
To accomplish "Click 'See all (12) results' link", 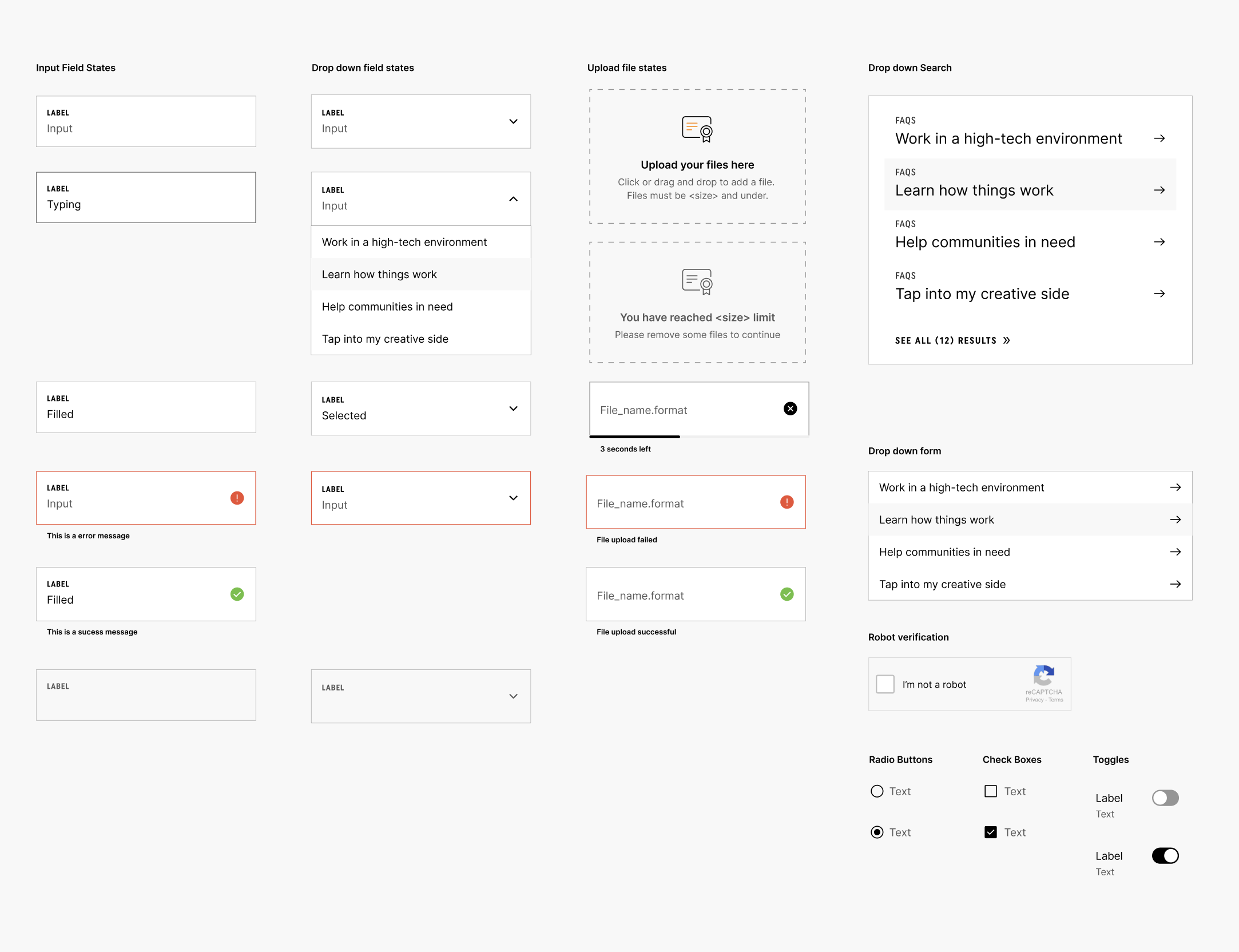I will 952,340.
